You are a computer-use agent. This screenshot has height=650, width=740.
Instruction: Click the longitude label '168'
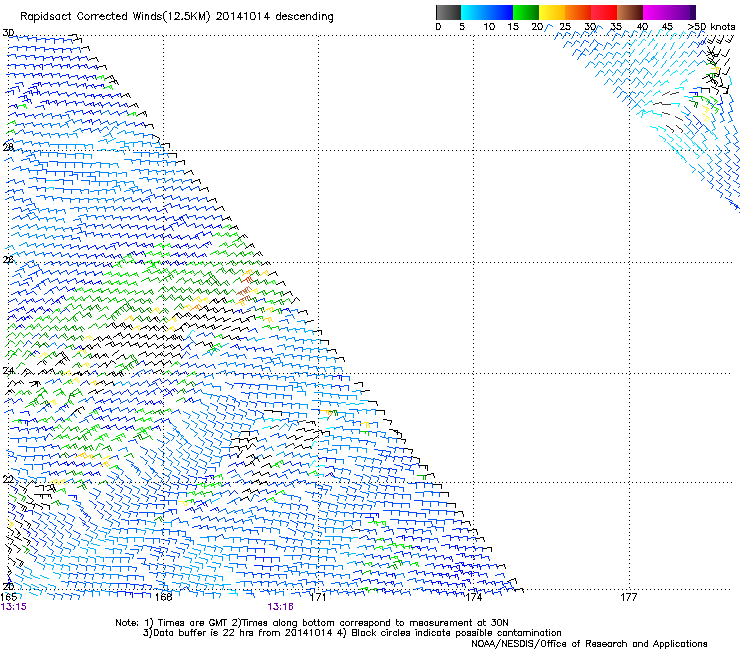(163, 597)
